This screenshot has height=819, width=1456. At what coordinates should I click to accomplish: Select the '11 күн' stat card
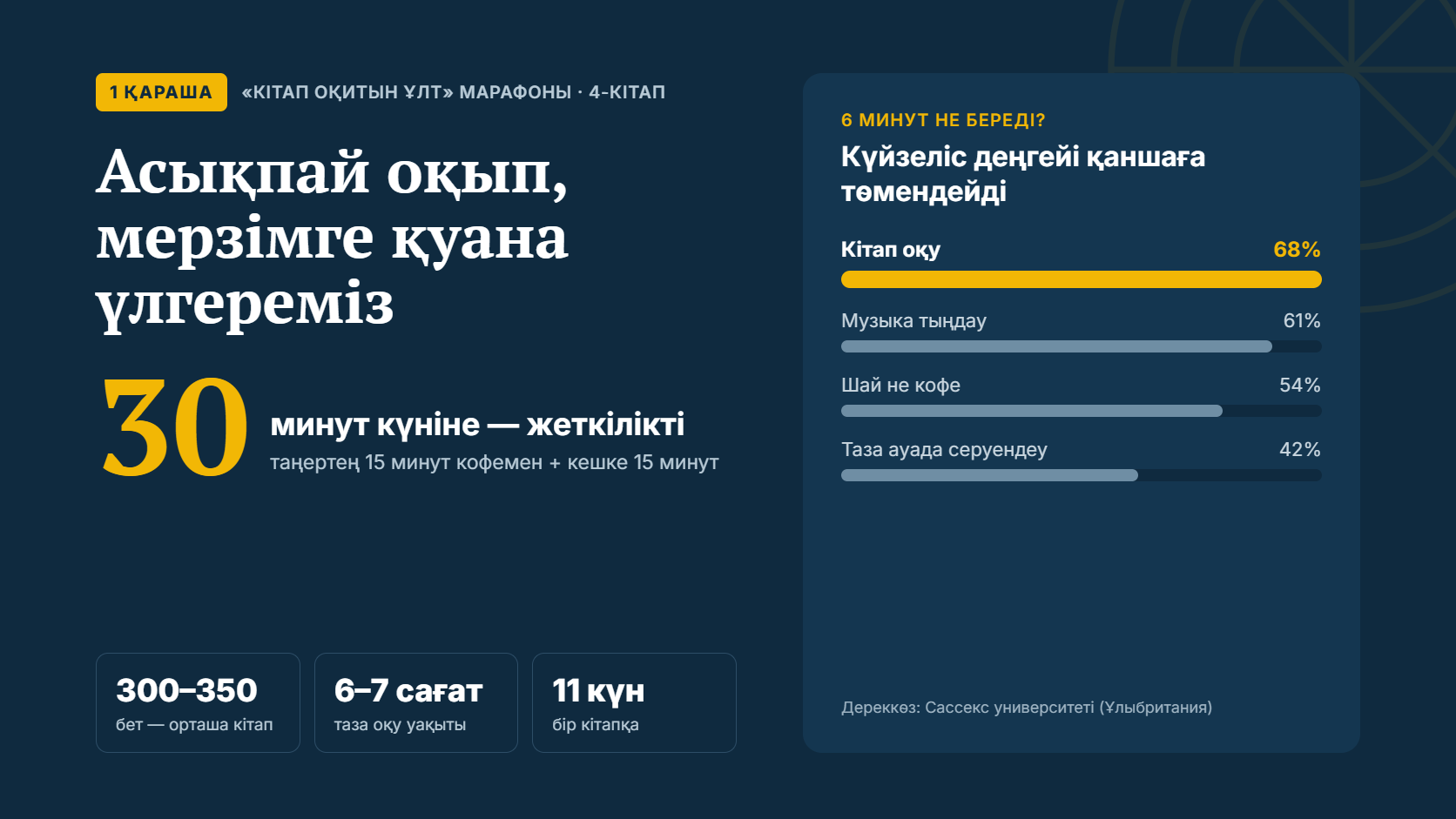634,702
